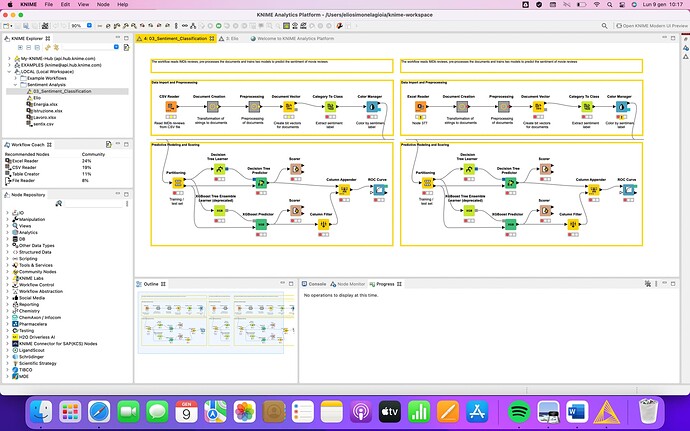
Task: Switch to 03_Sentiment_Classification editor tab
Action: coord(175,39)
